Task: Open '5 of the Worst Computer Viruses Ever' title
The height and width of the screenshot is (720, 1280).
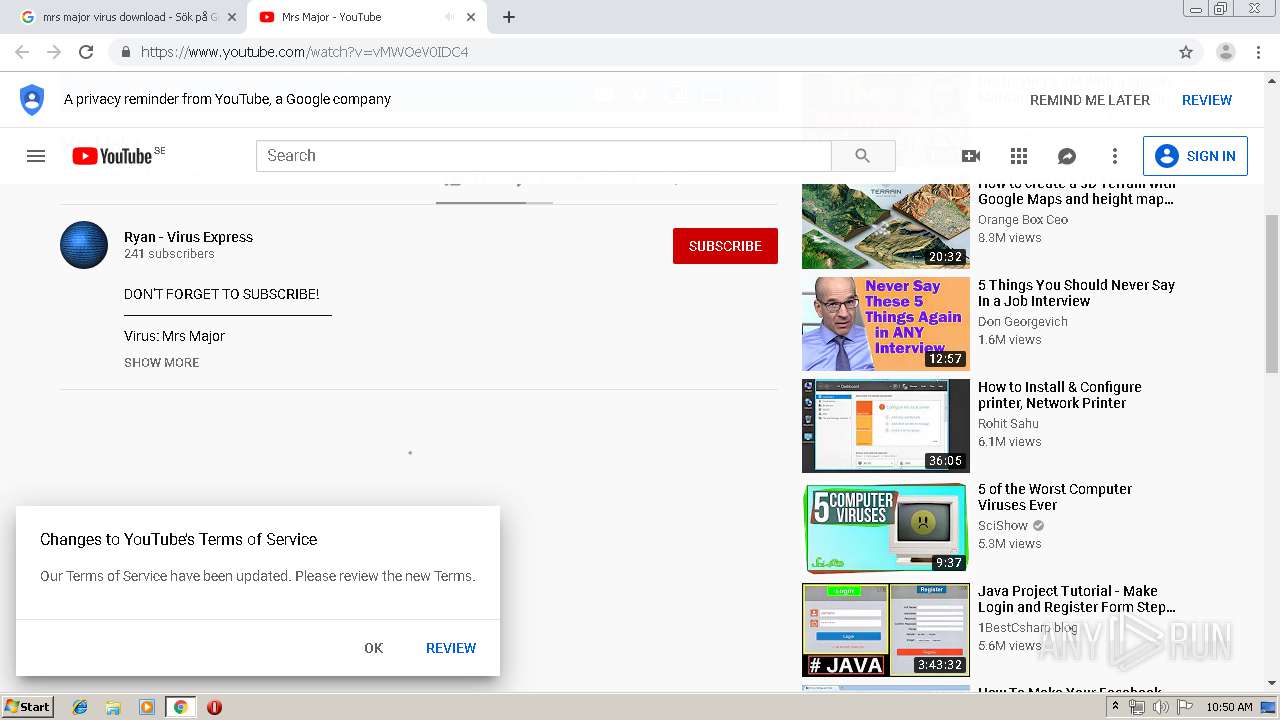Action: [x=1055, y=497]
